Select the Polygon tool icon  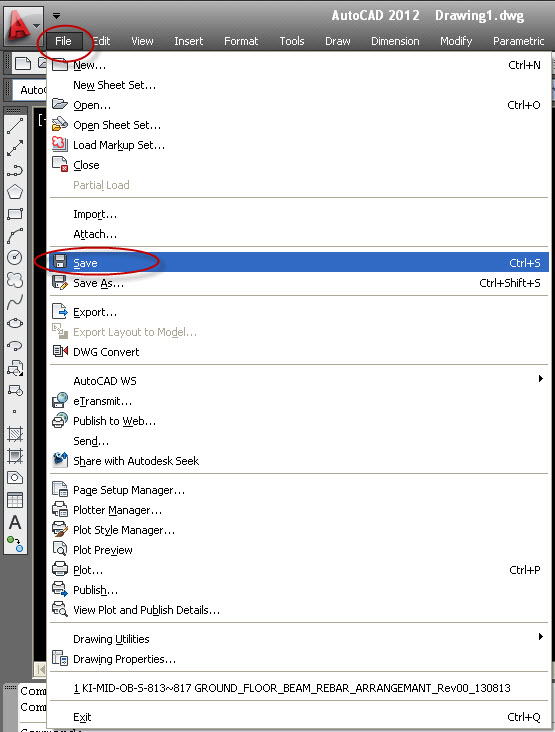click(15, 192)
